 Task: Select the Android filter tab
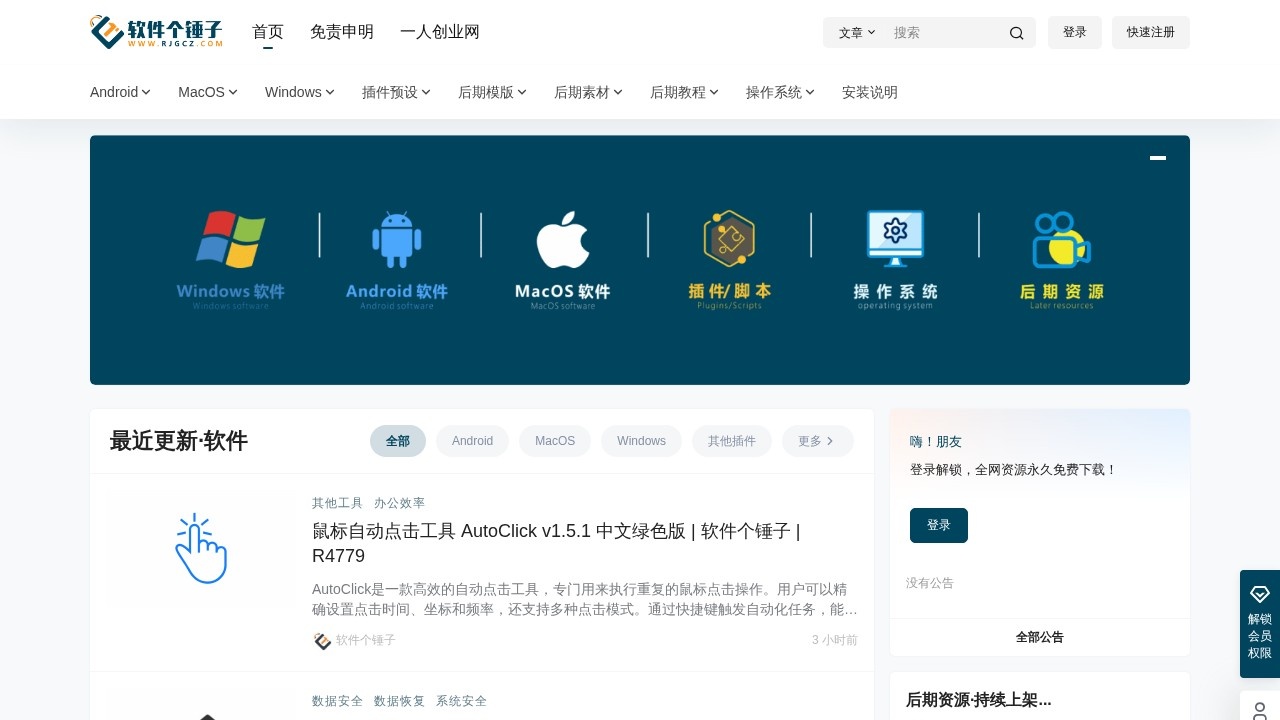(x=472, y=441)
